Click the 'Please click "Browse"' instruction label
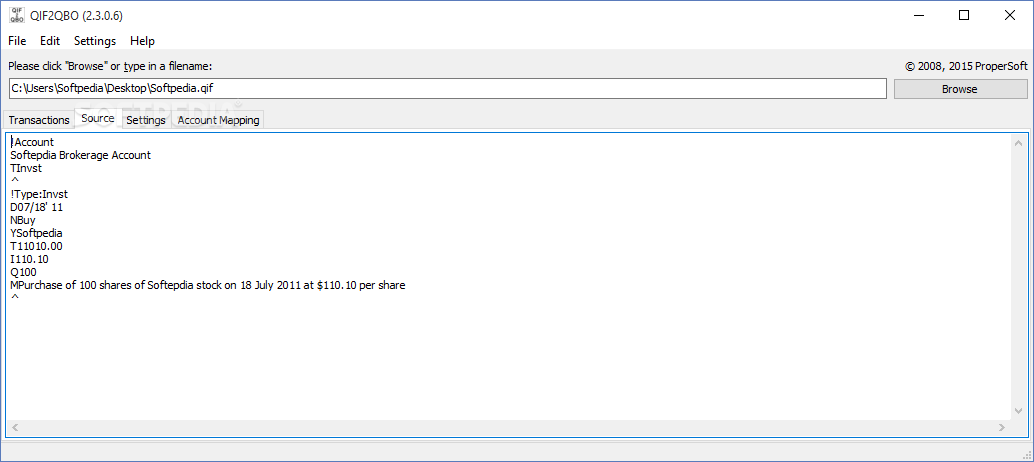The height and width of the screenshot is (462, 1034). pos(110,67)
